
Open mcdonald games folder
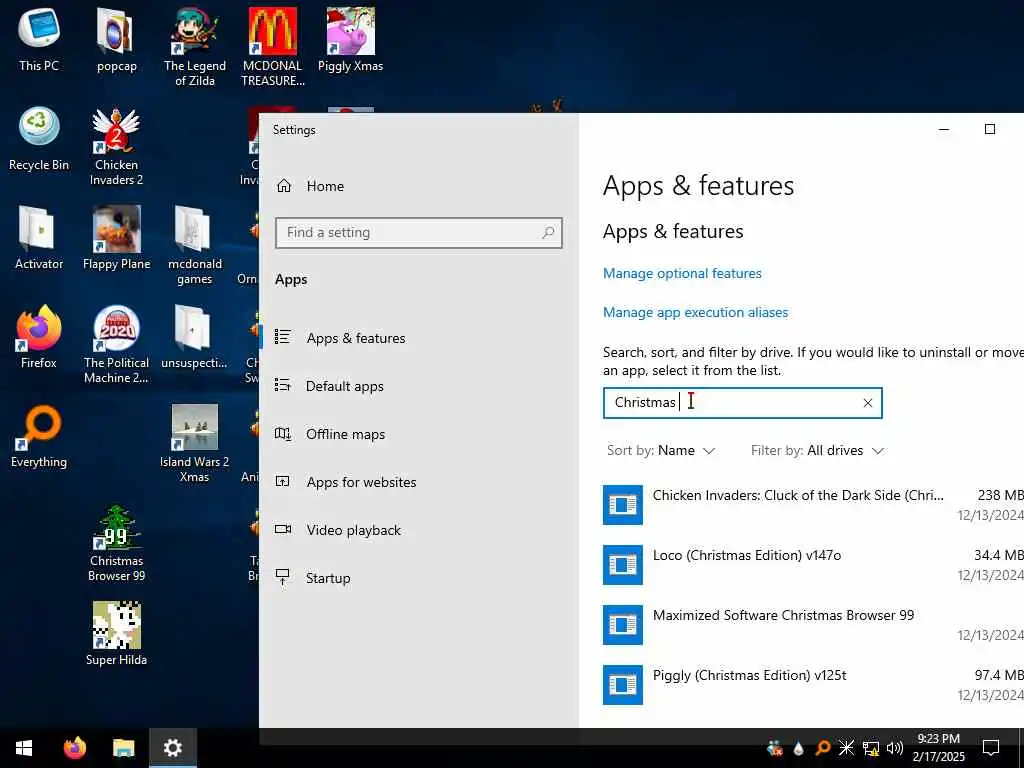(x=195, y=246)
